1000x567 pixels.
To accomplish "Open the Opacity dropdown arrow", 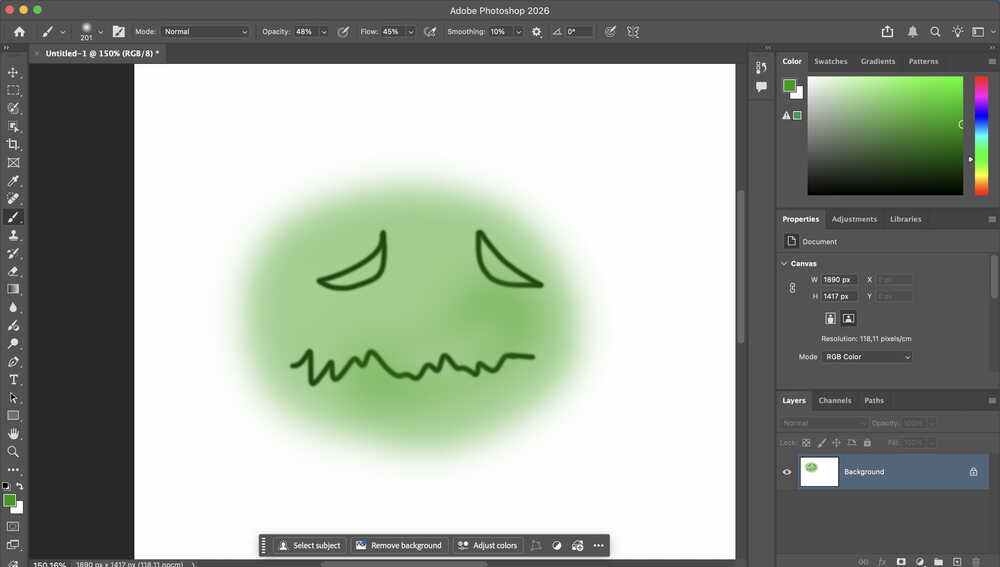I will tap(324, 31).
